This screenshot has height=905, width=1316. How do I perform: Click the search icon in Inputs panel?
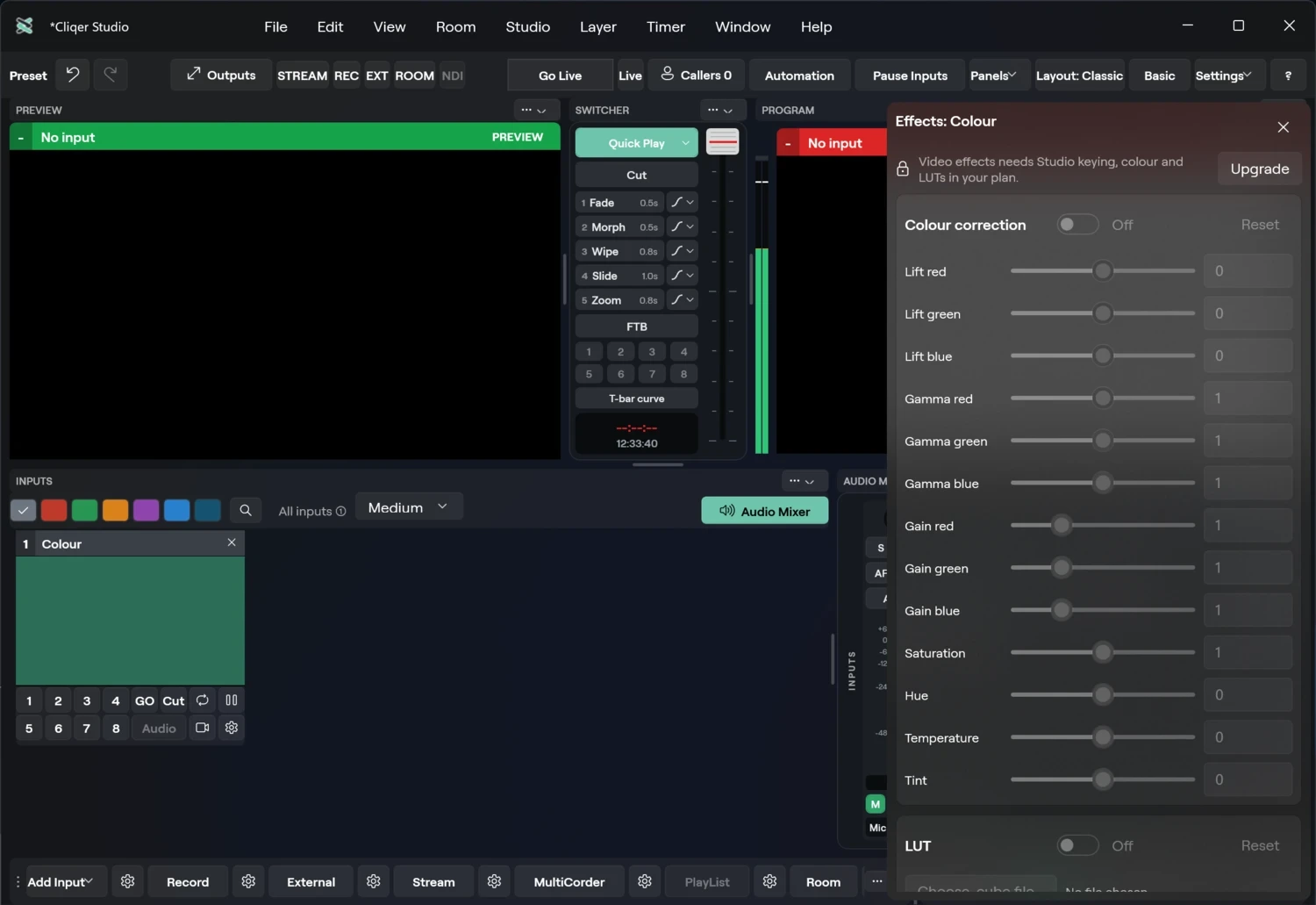246,510
